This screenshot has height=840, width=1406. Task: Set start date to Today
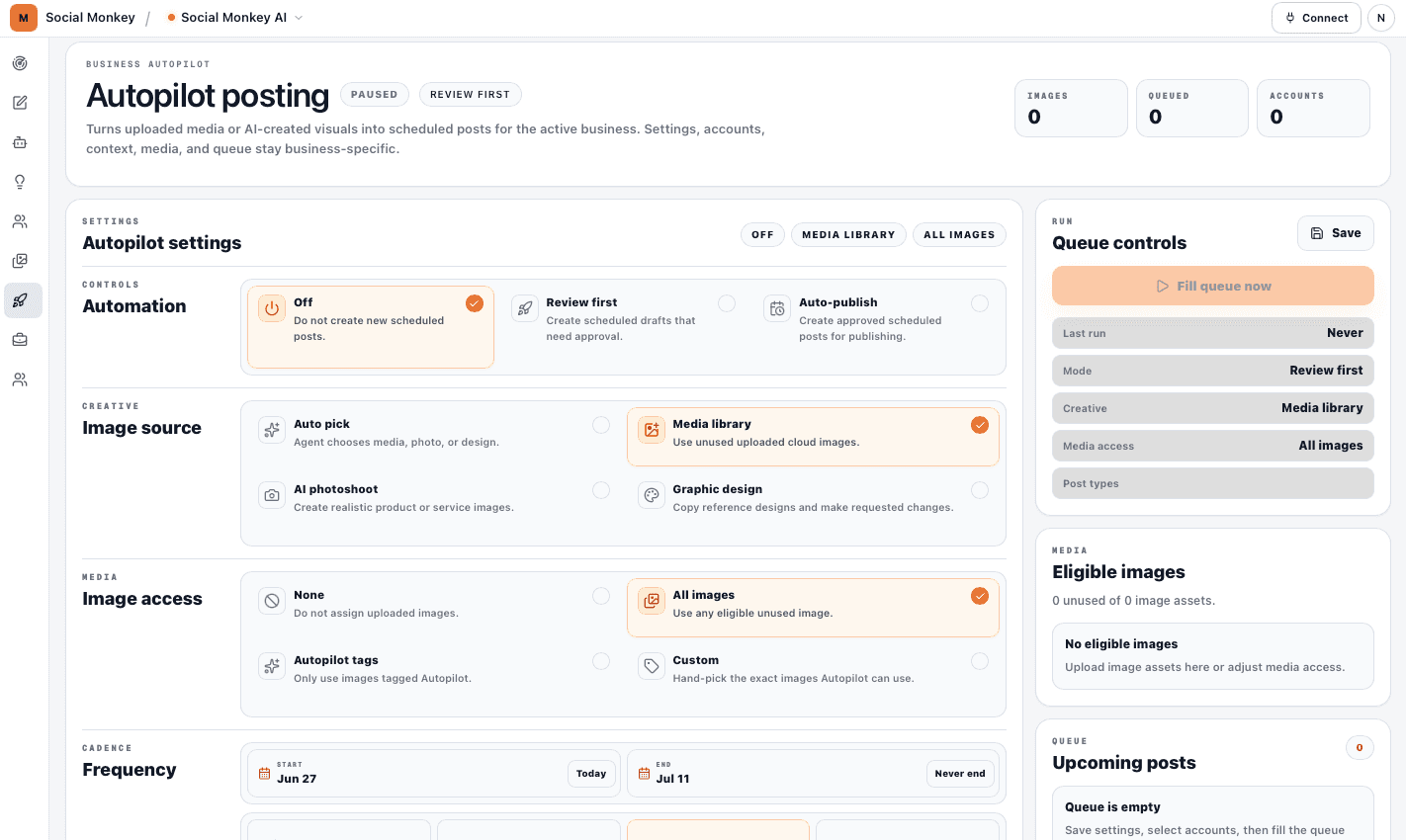(x=591, y=774)
